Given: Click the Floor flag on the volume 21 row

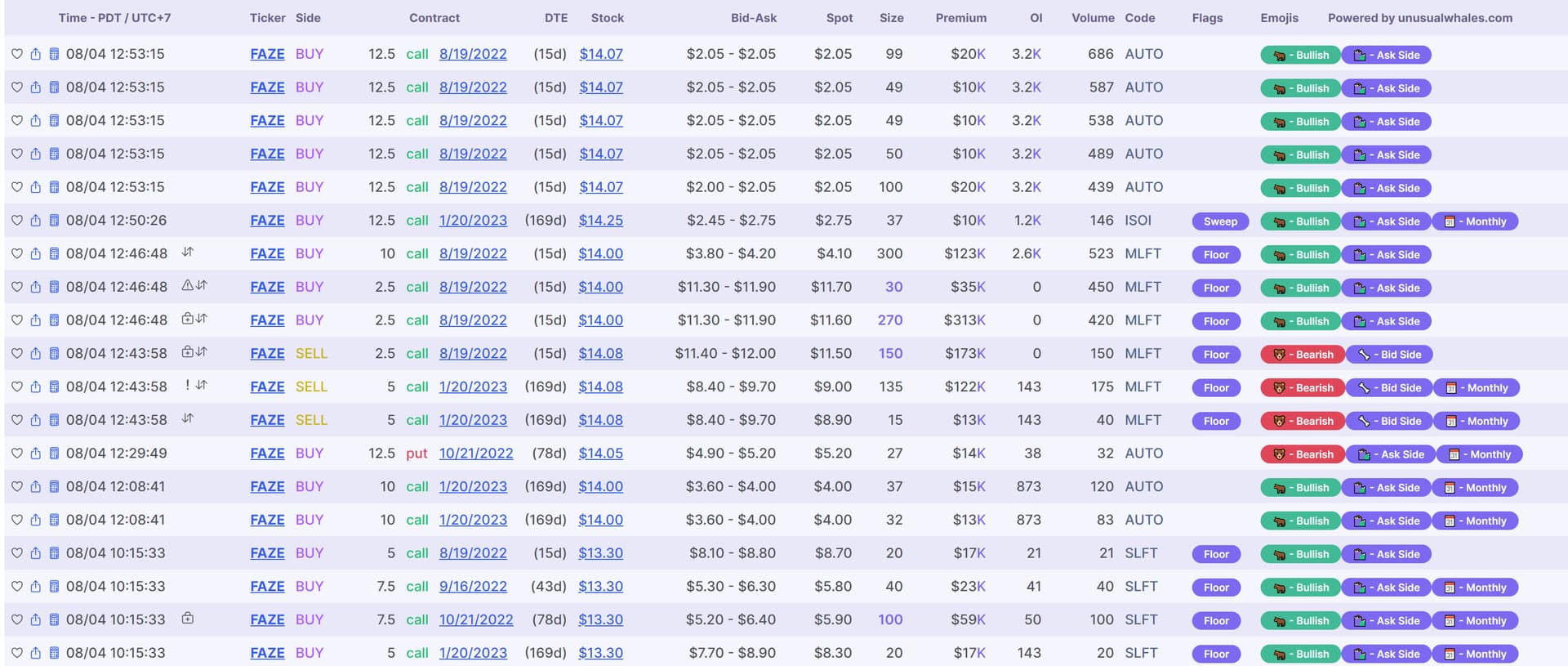Looking at the screenshot, I should pyautogui.click(x=1216, y=554).
